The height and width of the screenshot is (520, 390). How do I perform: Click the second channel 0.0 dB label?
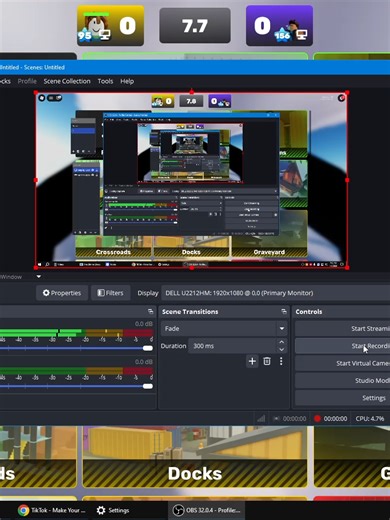[144, 362]
